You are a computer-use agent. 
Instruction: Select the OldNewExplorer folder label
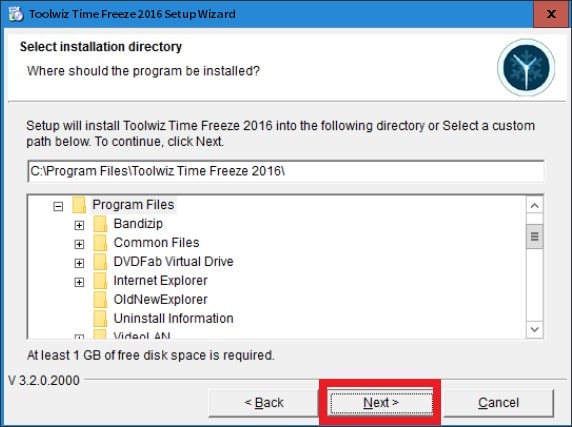160,299
